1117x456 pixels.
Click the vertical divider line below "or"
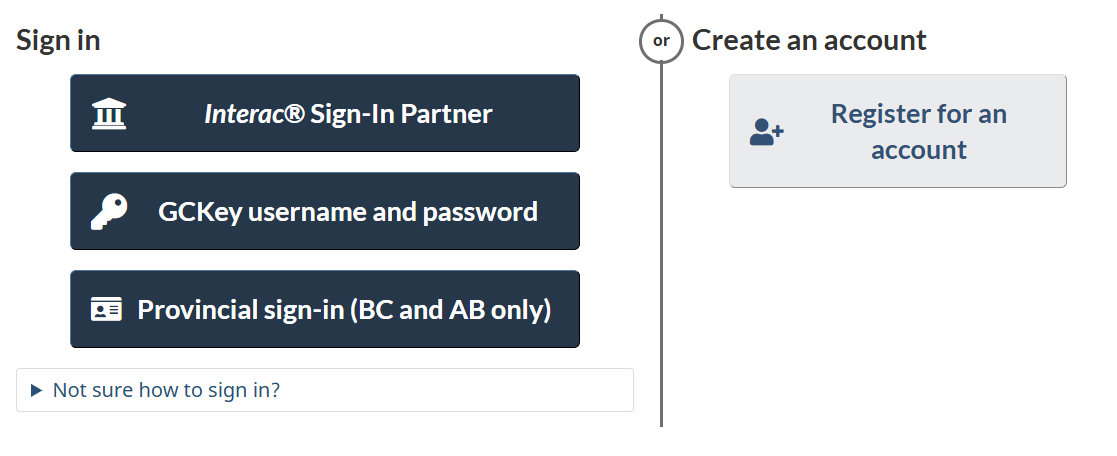661,250
